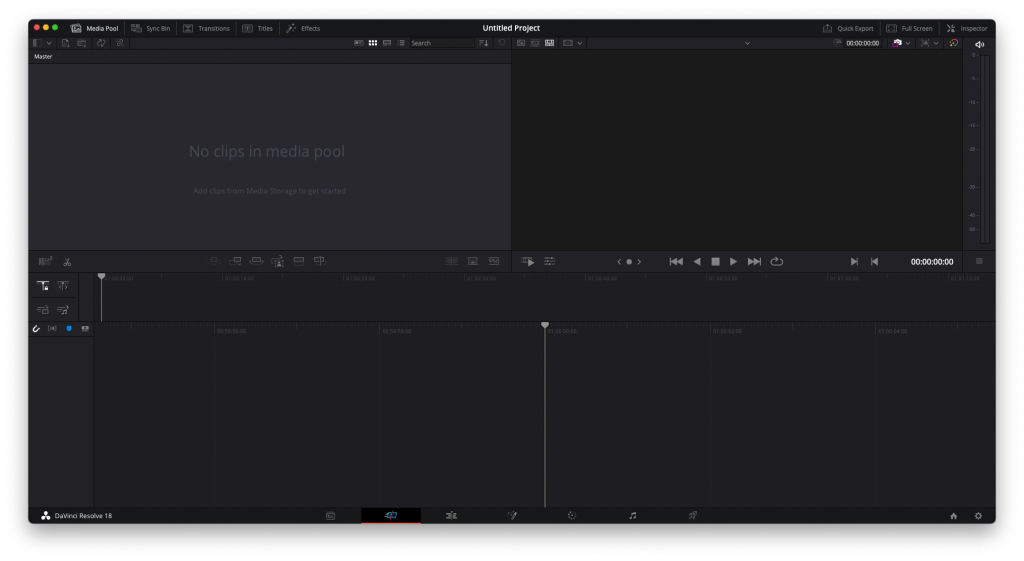Viewport: 1024px width, 561px height.
Task: Open viewer options menu next to timecode
Action: click(x=979, y=261)
